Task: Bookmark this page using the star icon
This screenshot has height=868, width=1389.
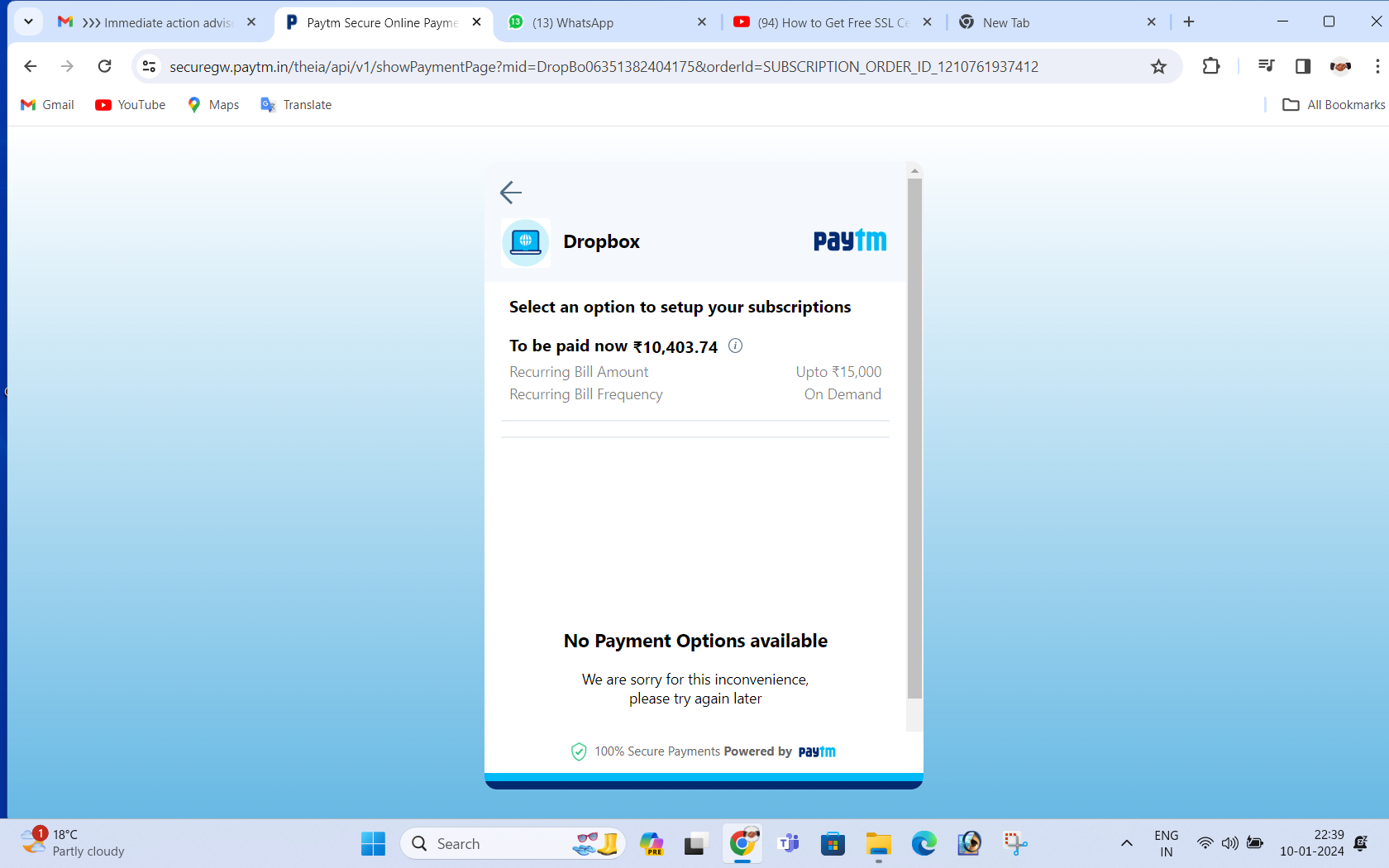Action: (x=1158, y=66)
